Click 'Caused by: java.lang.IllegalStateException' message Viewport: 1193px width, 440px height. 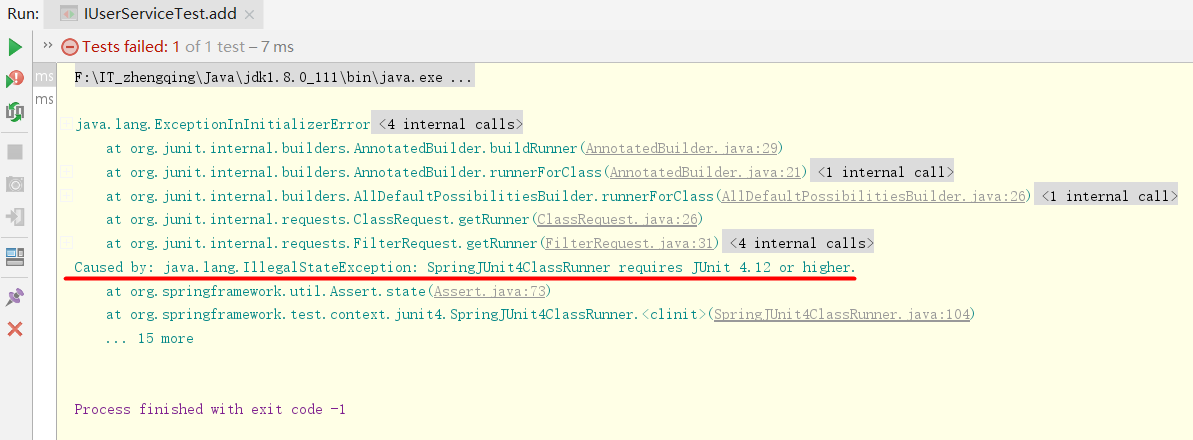click(x=466, y=268)
